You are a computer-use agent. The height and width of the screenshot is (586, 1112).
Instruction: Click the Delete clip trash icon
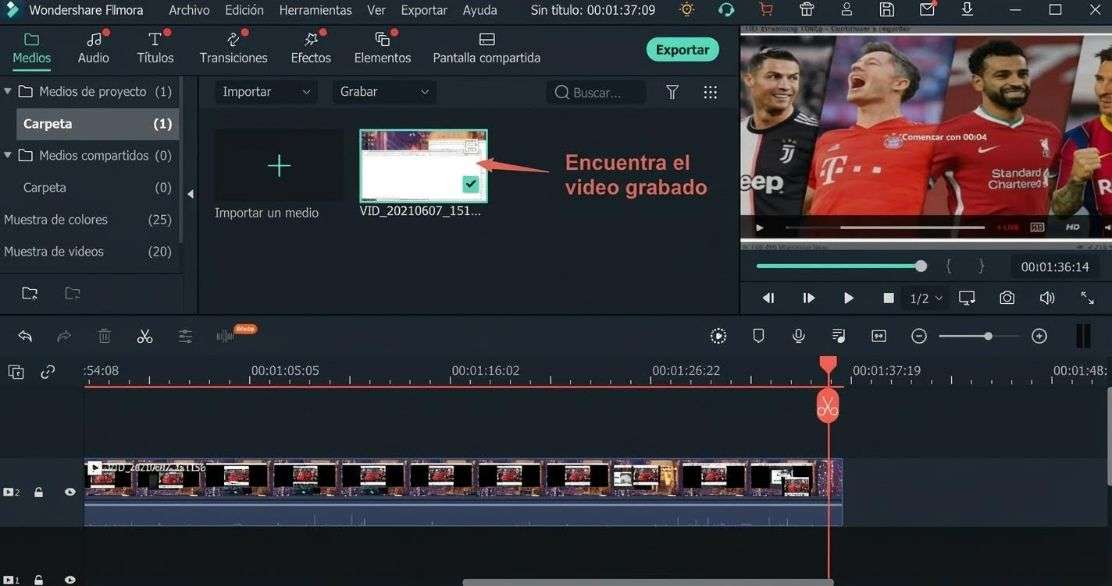(x=104, y=336)
